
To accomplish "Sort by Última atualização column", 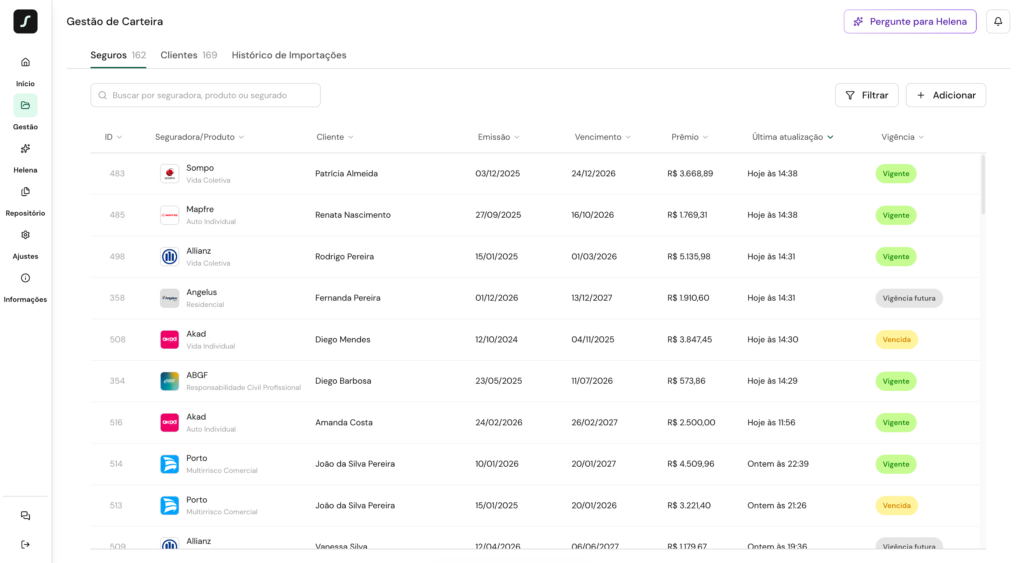I will pyautogui.click(x=792, y=137).
